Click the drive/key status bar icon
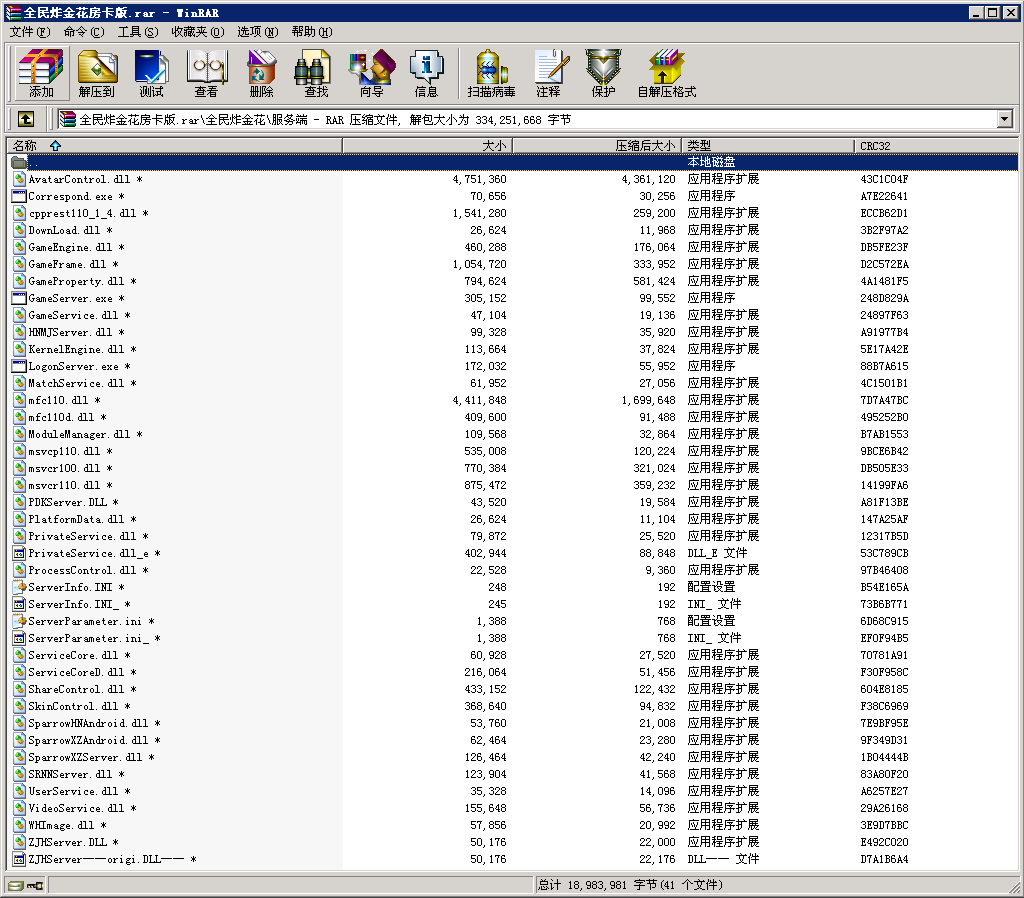The height and width of the screenshot is (898, 1024). 25,885
